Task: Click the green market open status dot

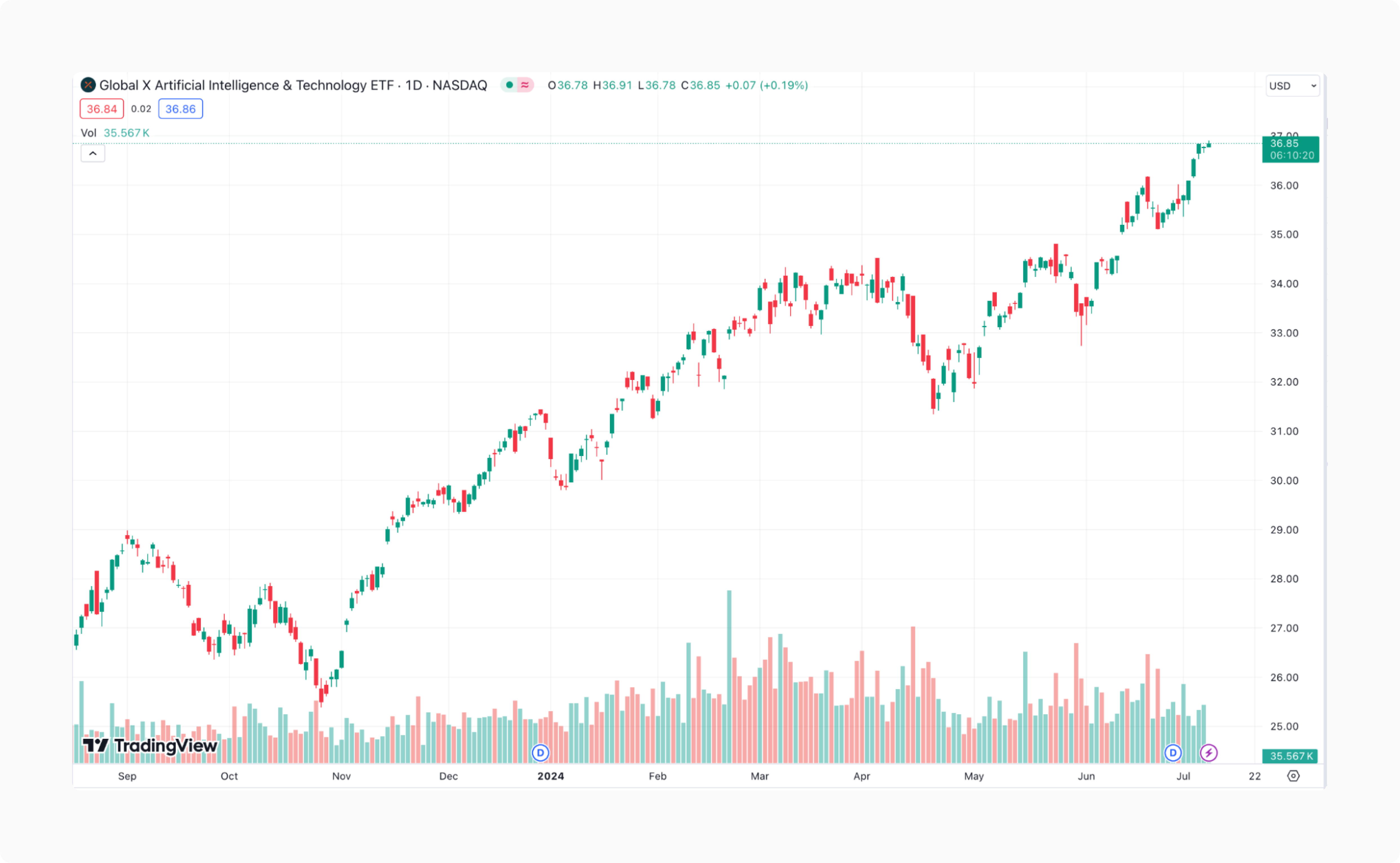Action: pyautogui.click(x=509, y=85)
